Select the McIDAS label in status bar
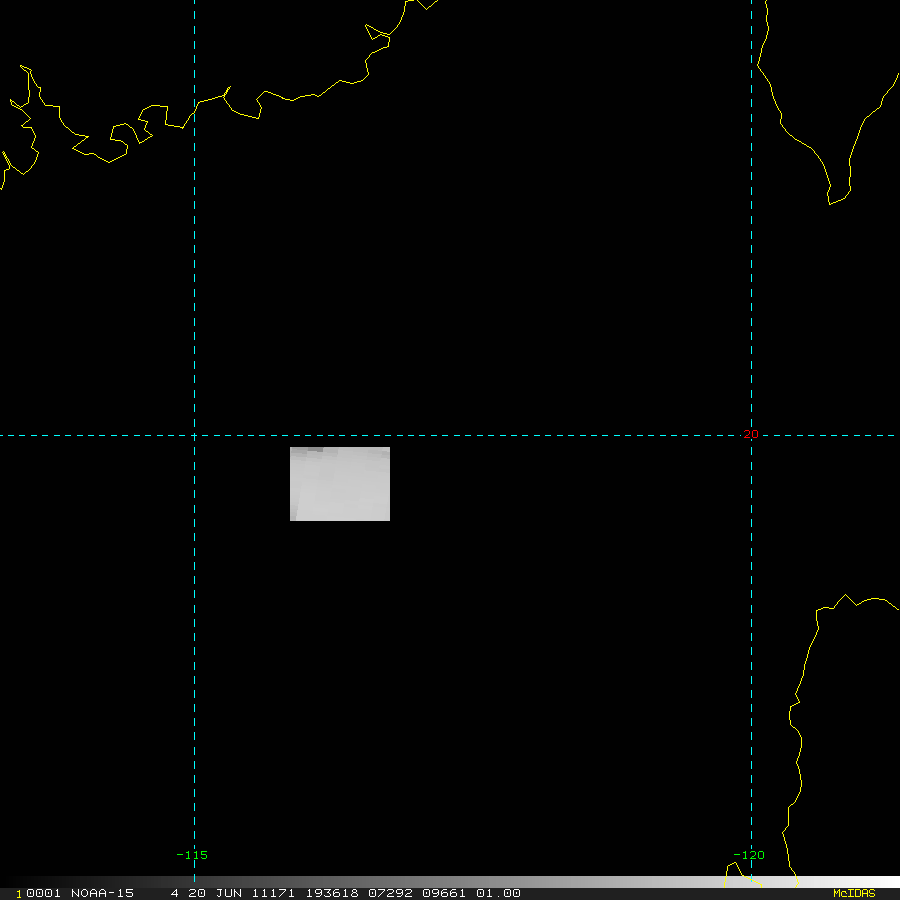Viewport: 900px width, 900px height. click(854, 893)
